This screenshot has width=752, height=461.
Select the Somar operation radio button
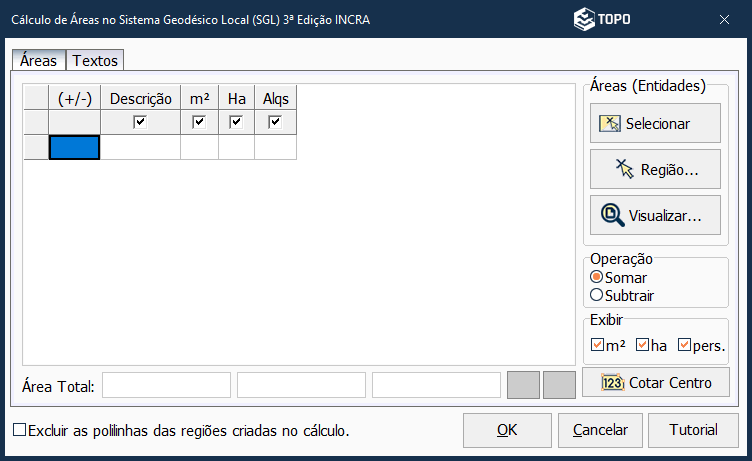(x=597, y=277)
